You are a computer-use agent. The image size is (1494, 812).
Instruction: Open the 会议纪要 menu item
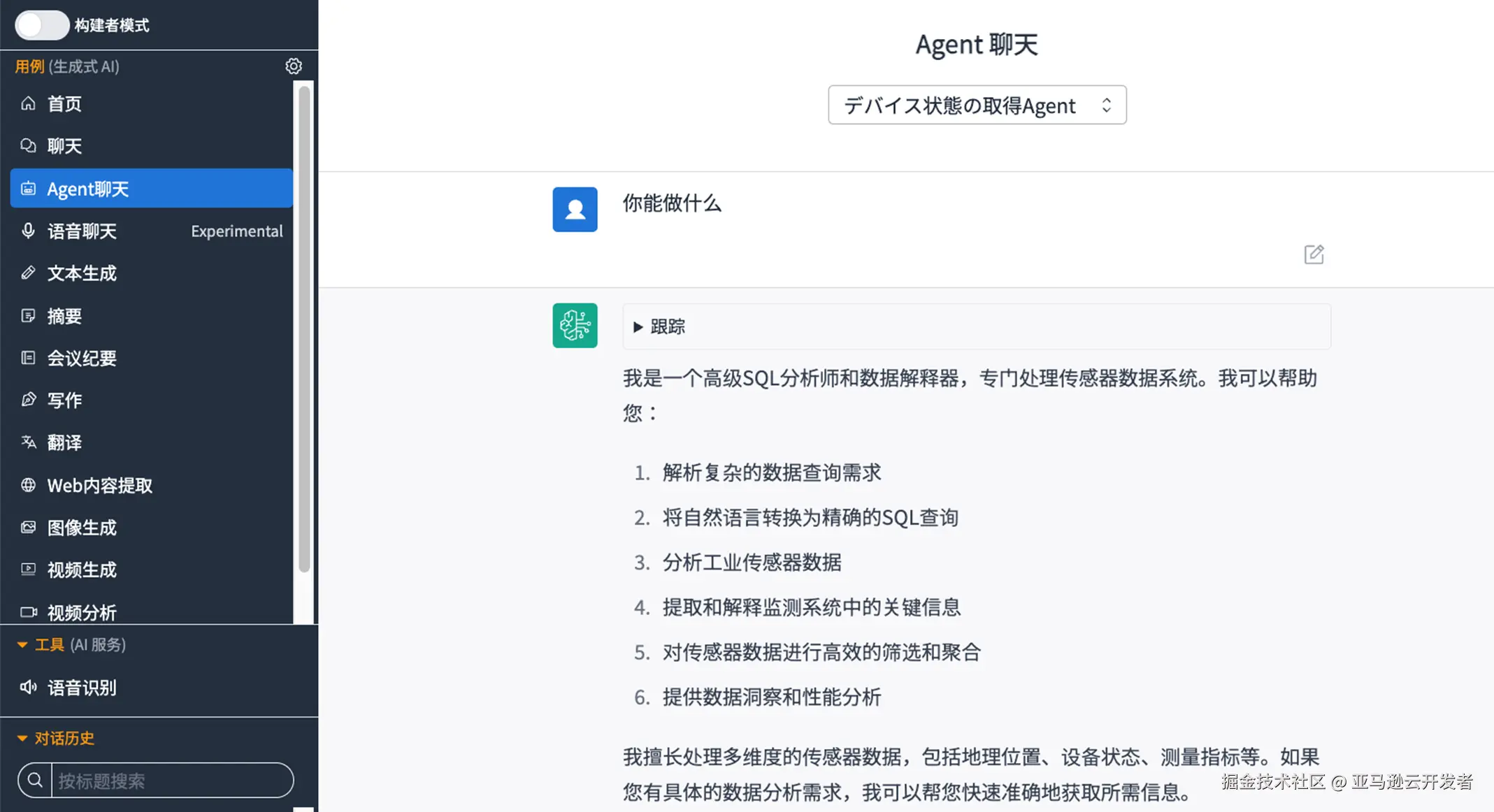pyautogui.click(x=82, y=358)
